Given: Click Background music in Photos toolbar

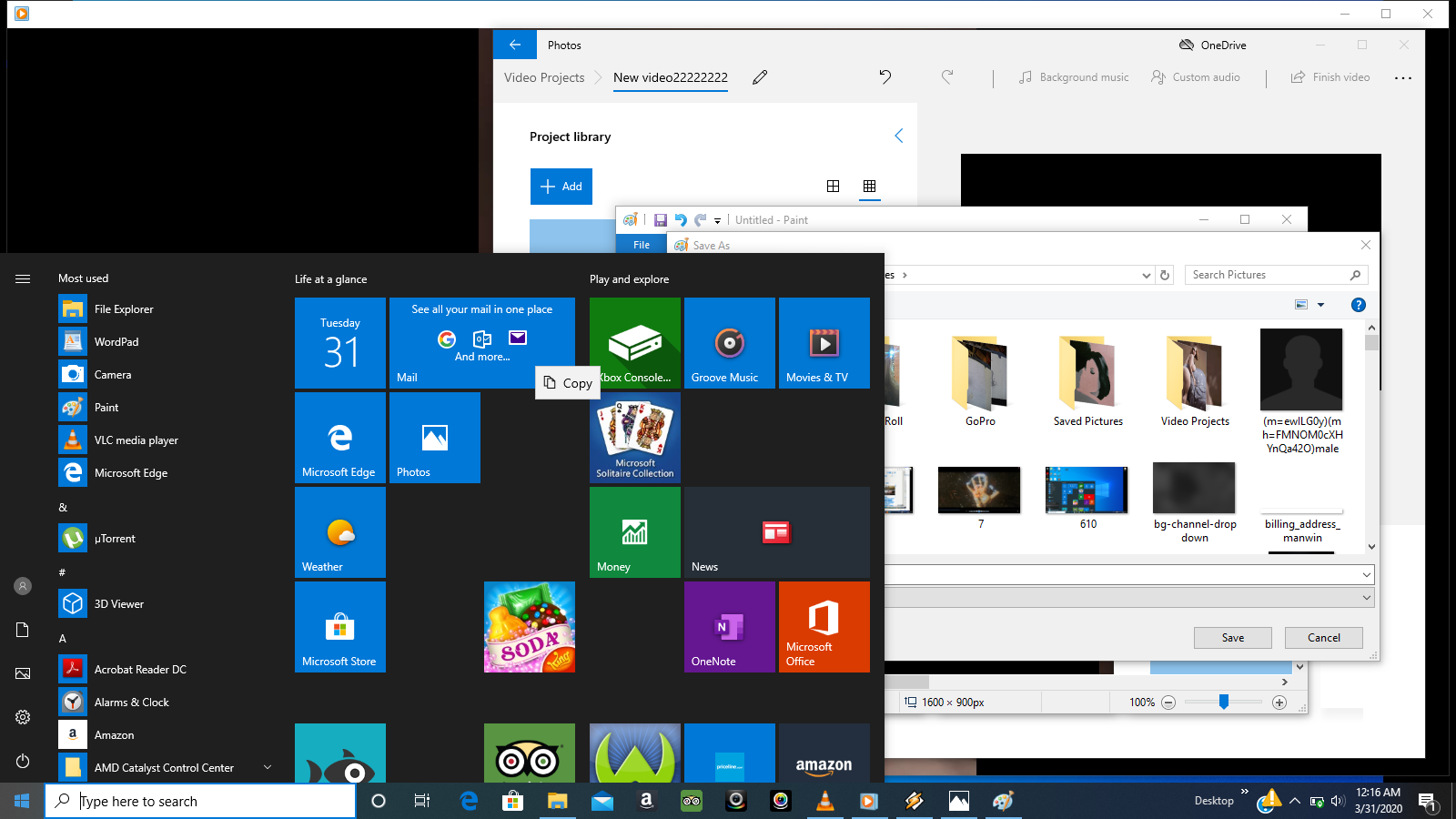Looking at the screenshot, I should pyautogui.click(x=1074, y=77).
